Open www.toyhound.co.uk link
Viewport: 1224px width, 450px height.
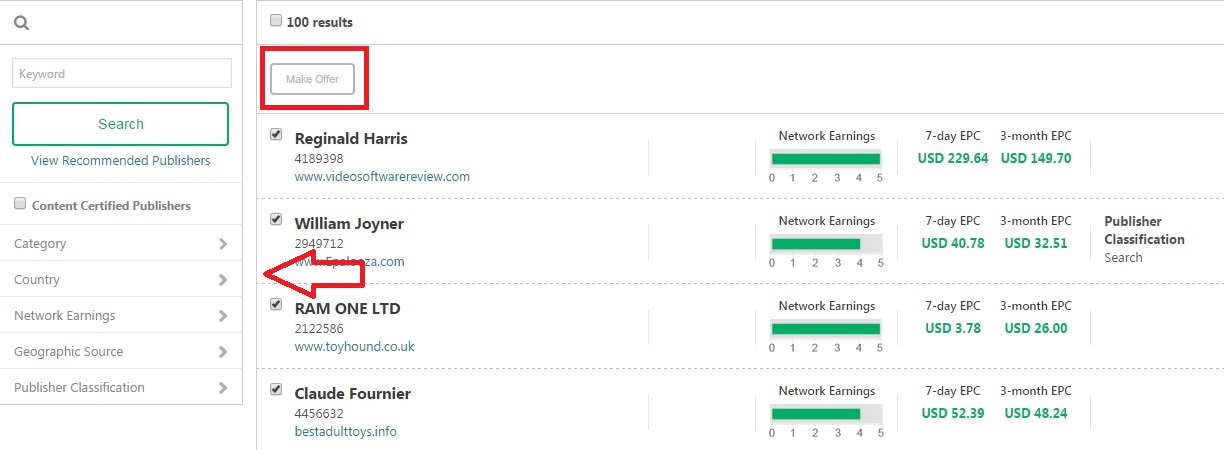(x=354, y=346)
